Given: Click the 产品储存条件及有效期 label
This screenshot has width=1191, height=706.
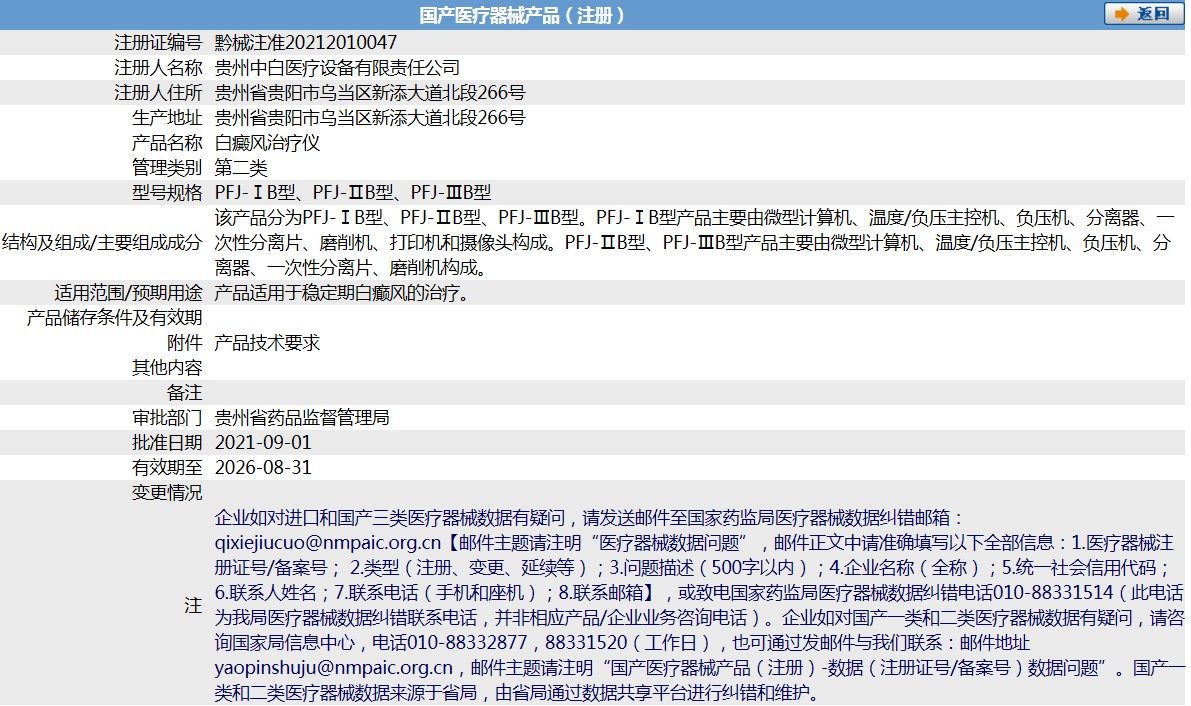Looking at the screenshot, I should [115, 318].
